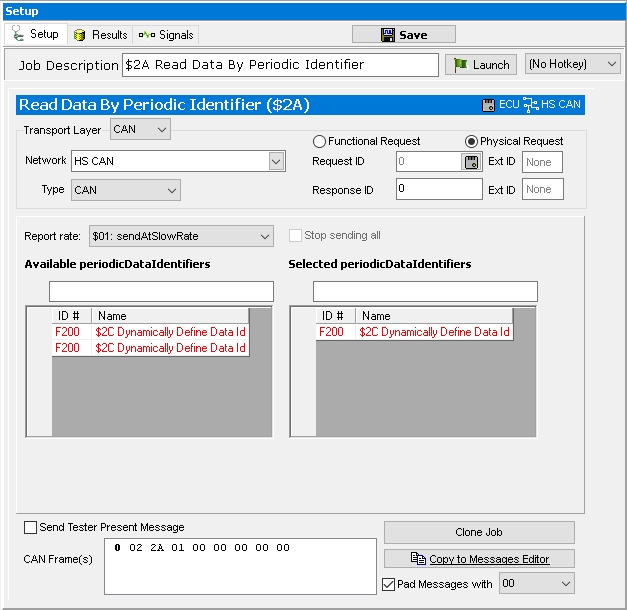
Task: Uncheck the Pad Messages with checkbox
Action: pos(390,584)
